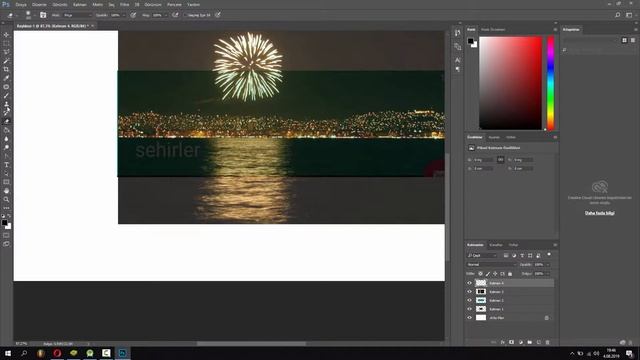The width and height of the screenshot is (640, 360).
Task: Open layer filter type dropdown
Action: (x=482, y=256)
